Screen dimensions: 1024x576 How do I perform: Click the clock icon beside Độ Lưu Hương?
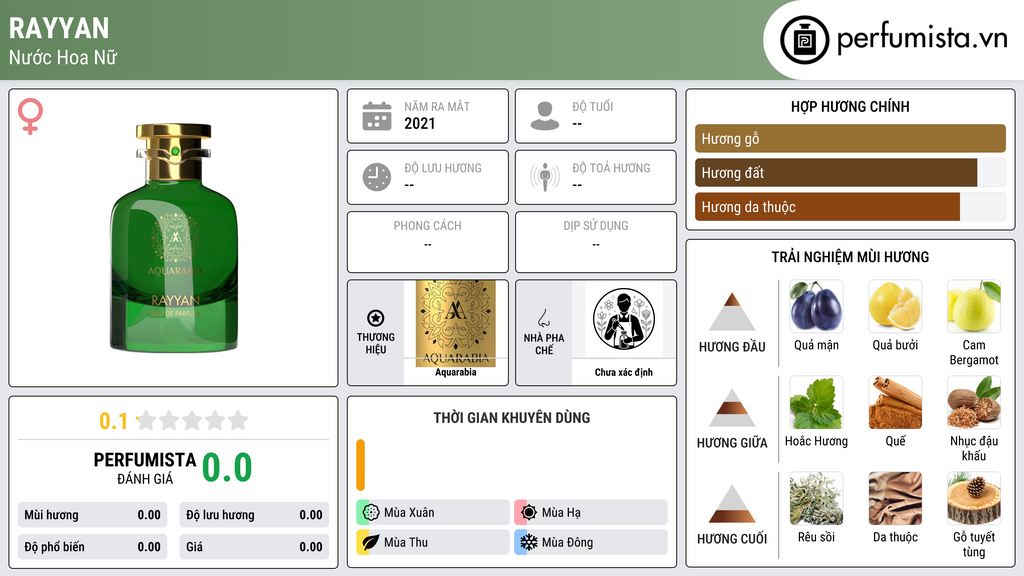(x=377, y=177)
